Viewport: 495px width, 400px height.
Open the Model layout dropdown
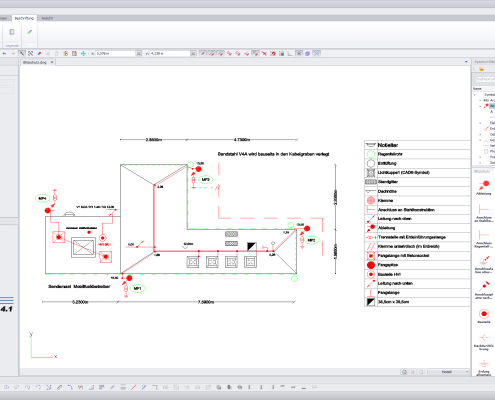point(448,372)
